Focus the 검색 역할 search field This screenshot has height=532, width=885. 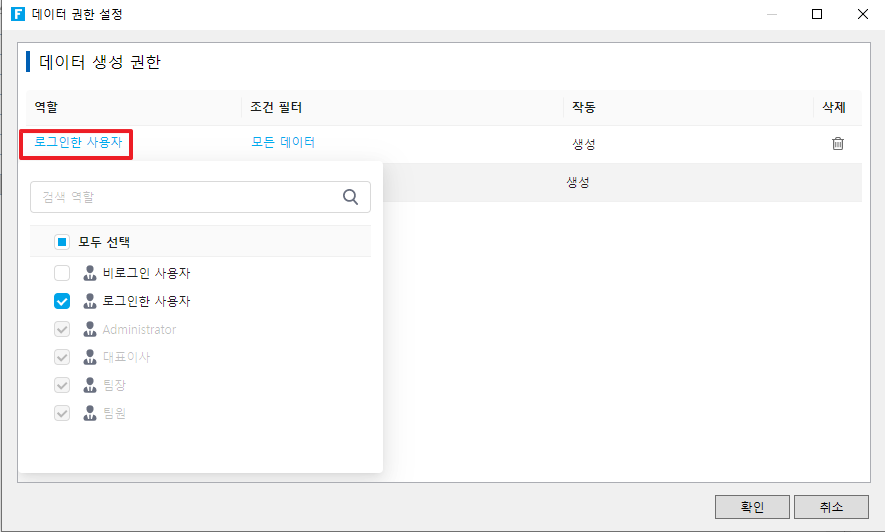click(x=185, y=197)
